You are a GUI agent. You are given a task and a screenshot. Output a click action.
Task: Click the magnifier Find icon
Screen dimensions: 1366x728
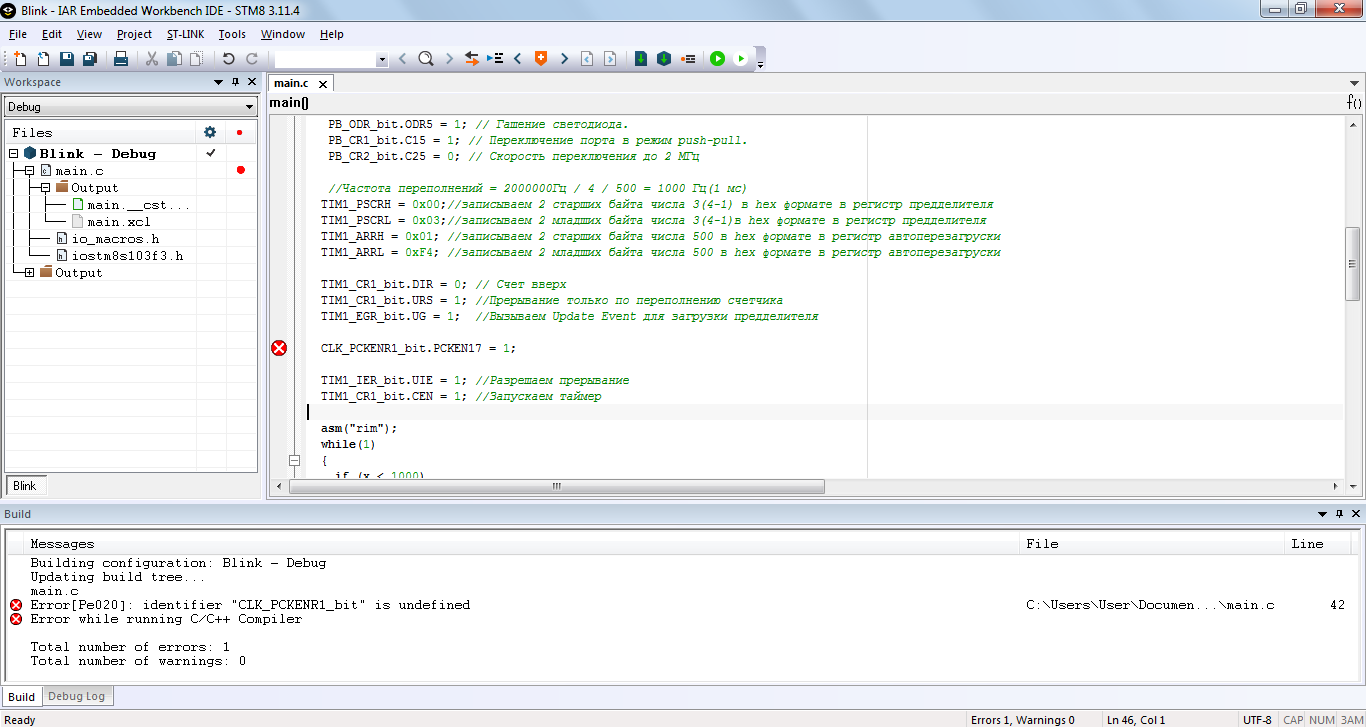425,59
